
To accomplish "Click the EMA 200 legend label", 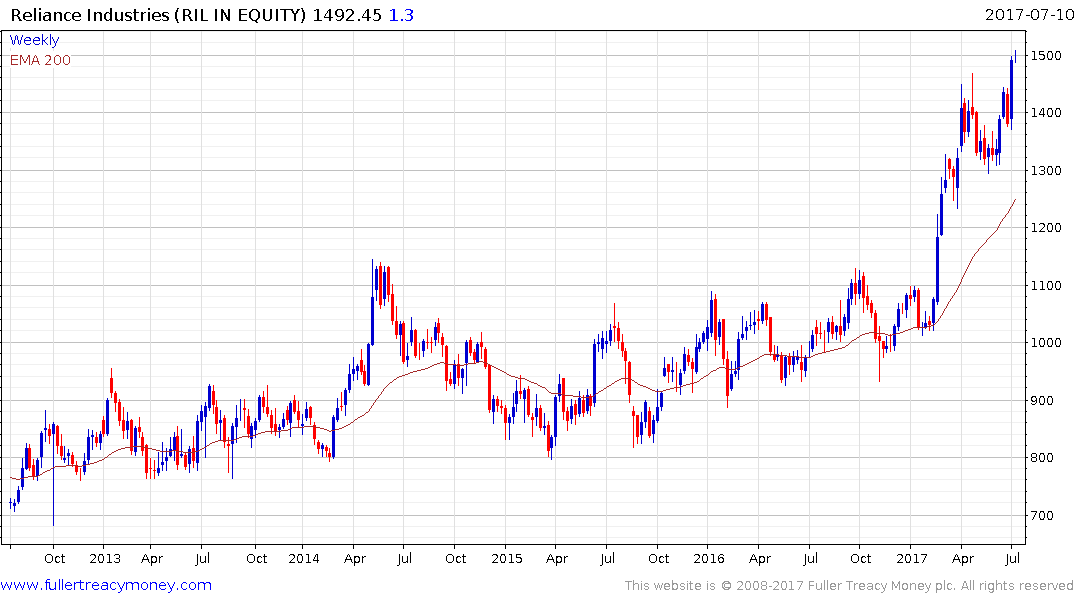I will pyautogui.click(x=40, y=60).
